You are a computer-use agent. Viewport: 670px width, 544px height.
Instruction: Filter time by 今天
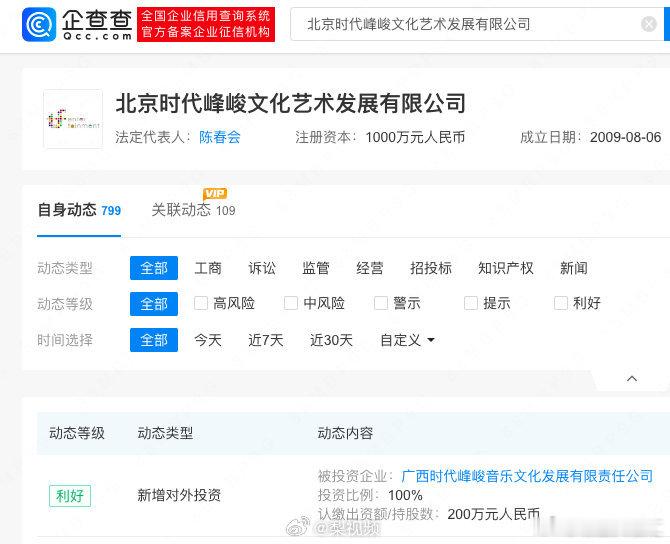tap(208, 340)
